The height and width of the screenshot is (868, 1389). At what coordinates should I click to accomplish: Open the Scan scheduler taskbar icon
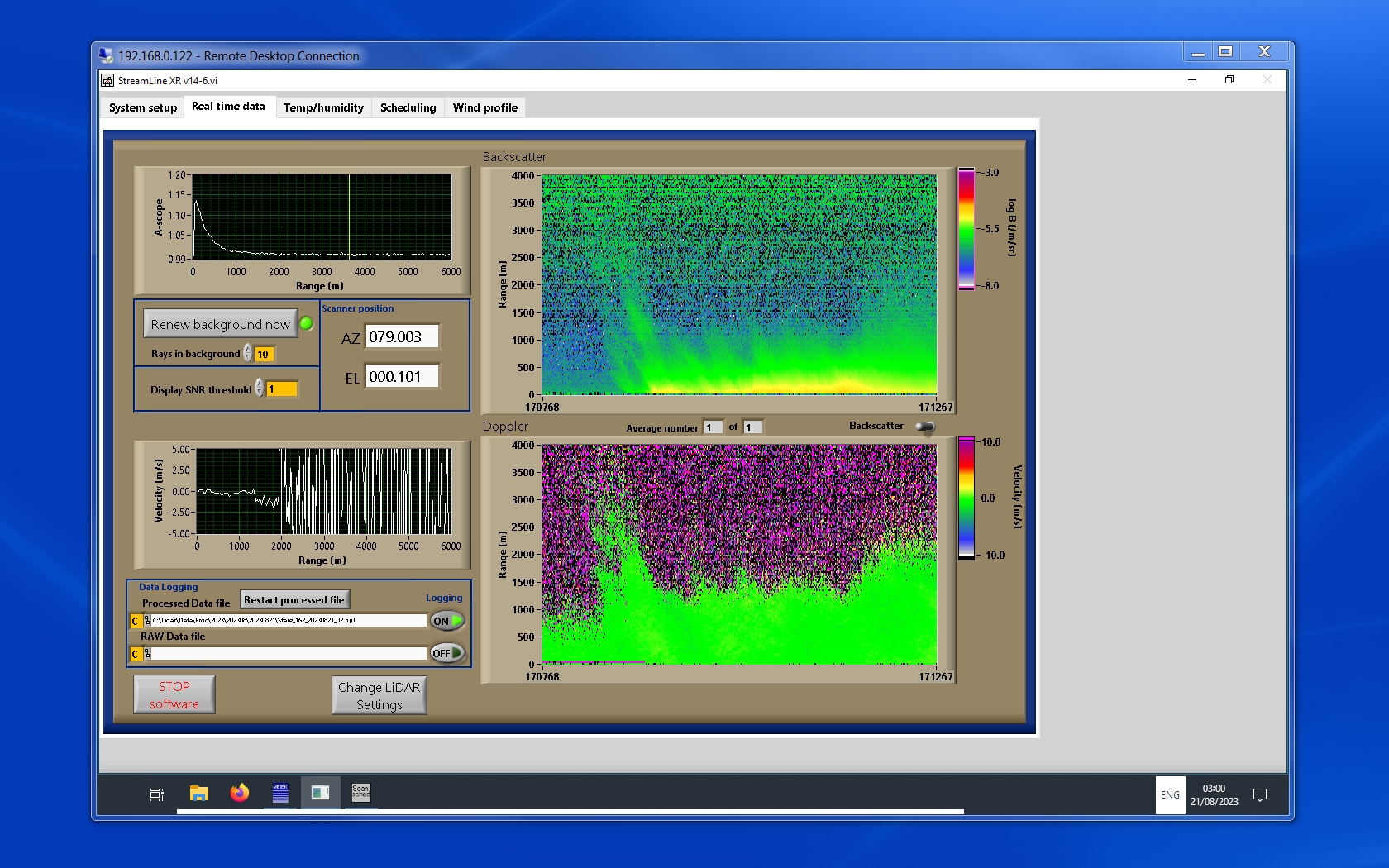click(x=360, y=793)
